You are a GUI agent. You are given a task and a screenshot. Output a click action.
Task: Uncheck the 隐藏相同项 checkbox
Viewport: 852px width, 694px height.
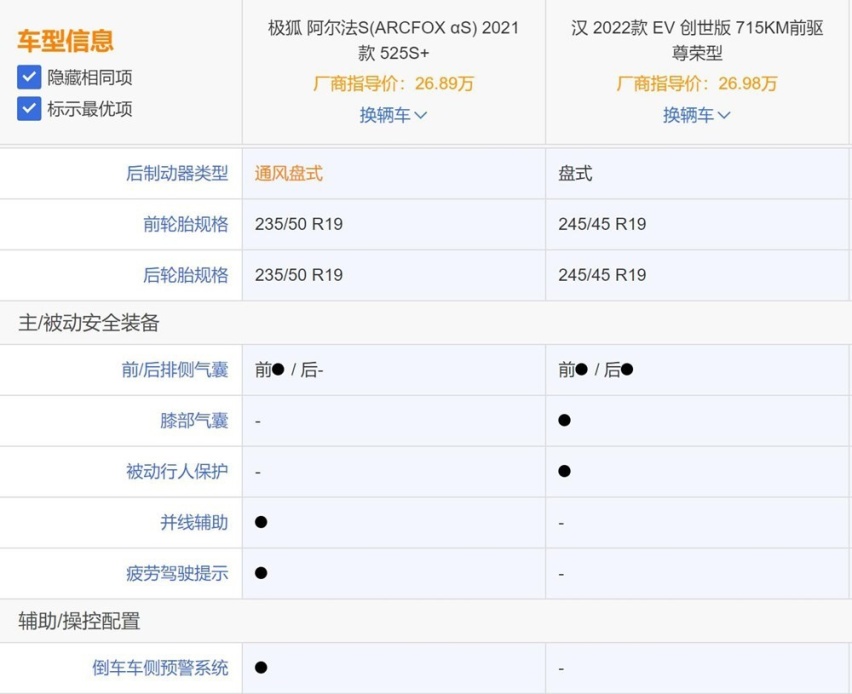point(29,77)
